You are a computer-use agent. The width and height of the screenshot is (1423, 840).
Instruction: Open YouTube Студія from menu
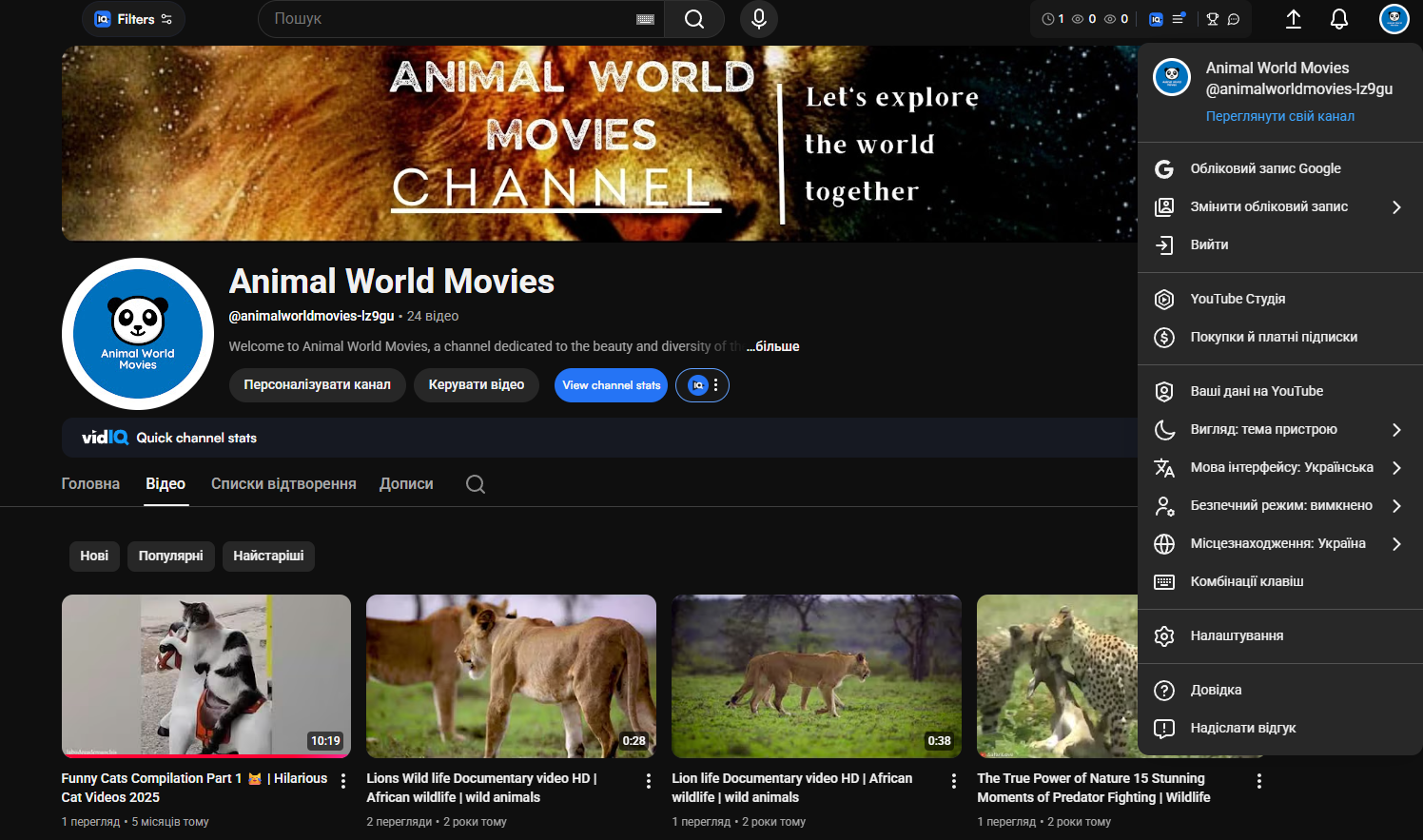(1238, 299)
